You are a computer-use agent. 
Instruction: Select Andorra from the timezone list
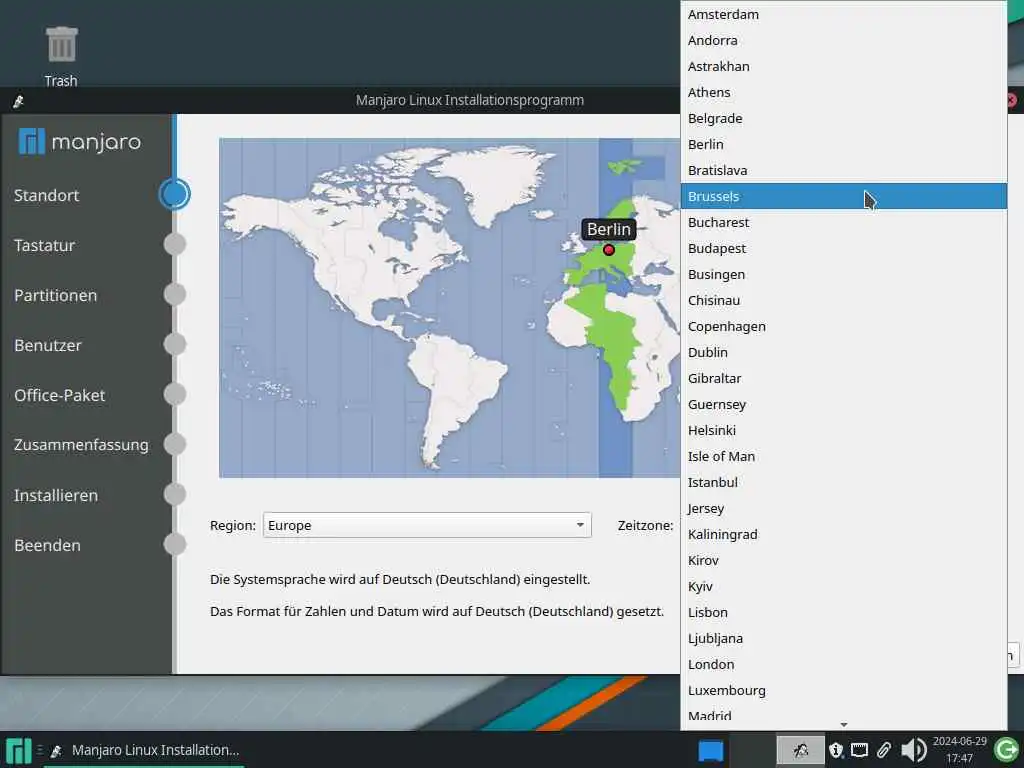click(844, 40)
